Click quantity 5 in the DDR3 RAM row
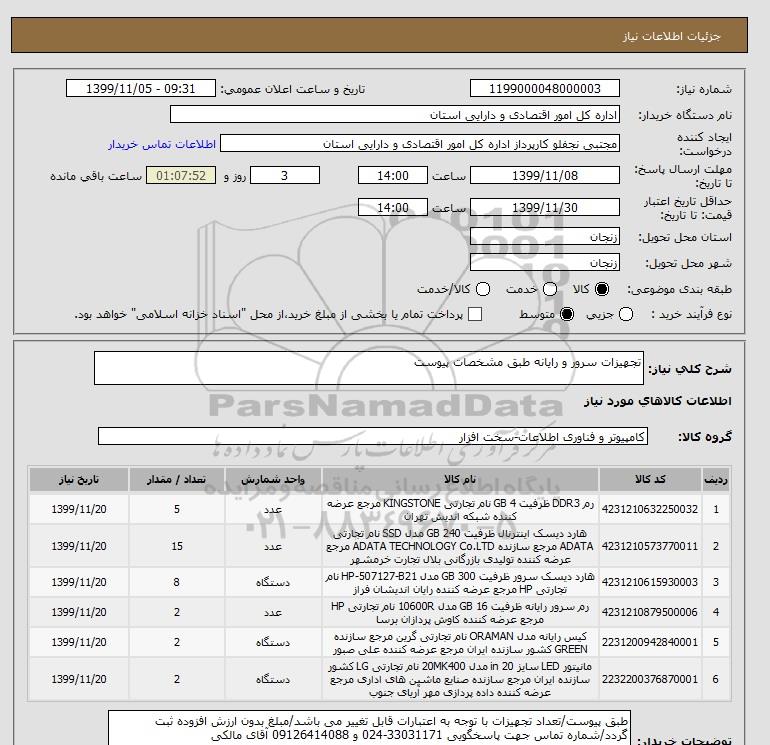Screen dimensions: 770x745 pyautogui.click(x=177, y=509)
